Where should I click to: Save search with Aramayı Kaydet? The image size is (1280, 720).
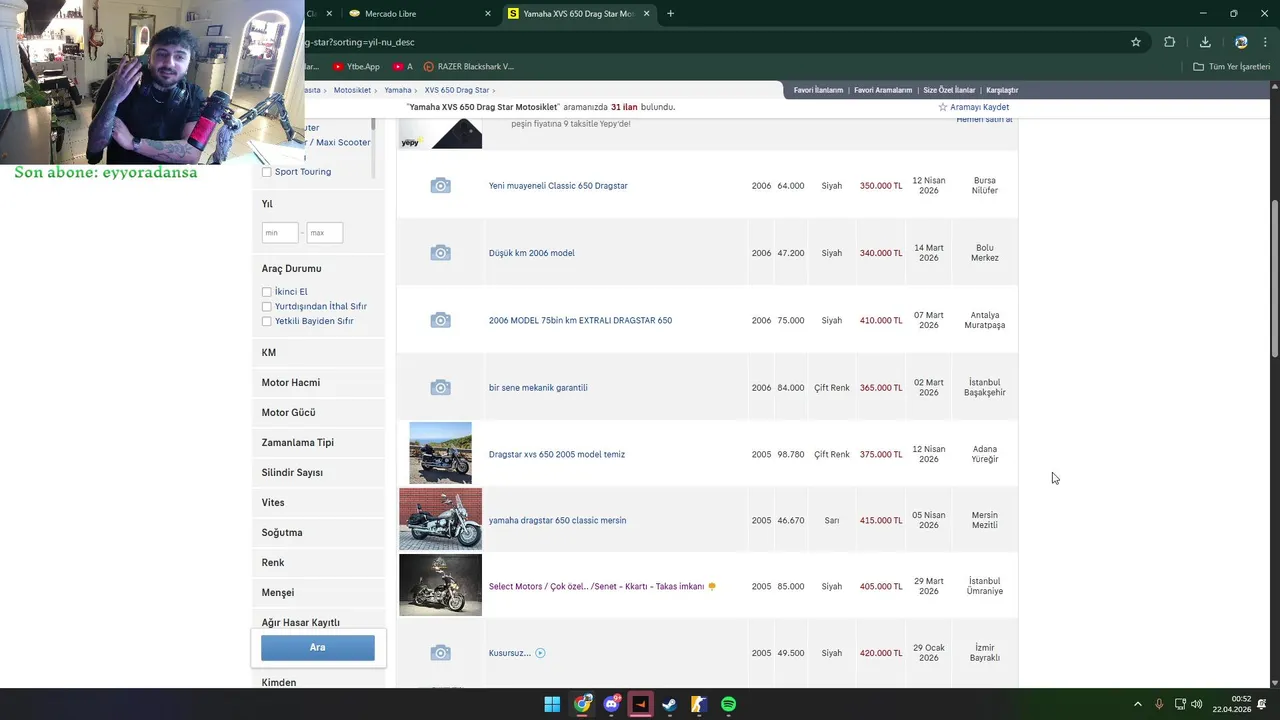tap(979, 107)
